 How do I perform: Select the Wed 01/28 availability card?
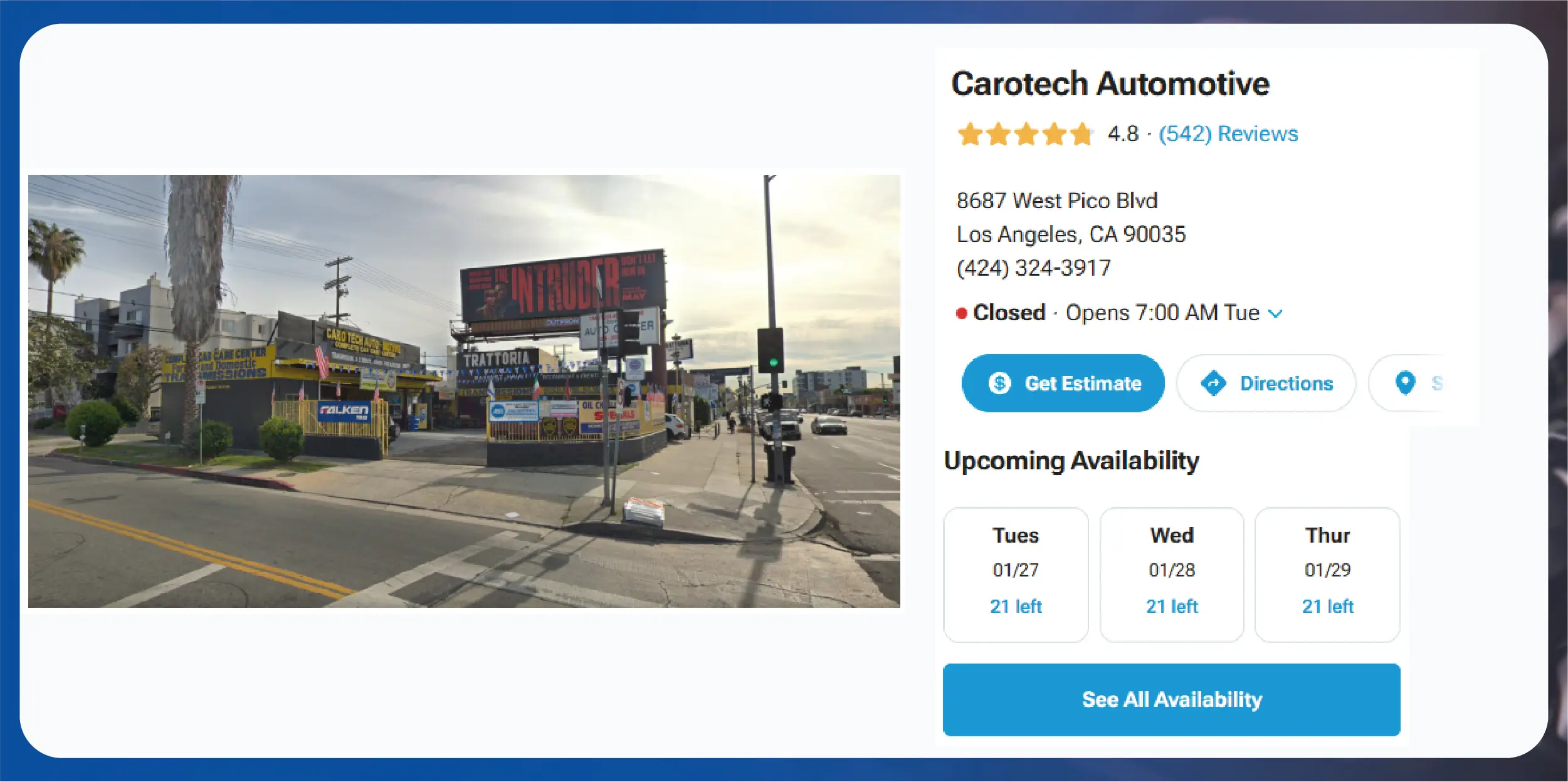[x=1171, y=575]
